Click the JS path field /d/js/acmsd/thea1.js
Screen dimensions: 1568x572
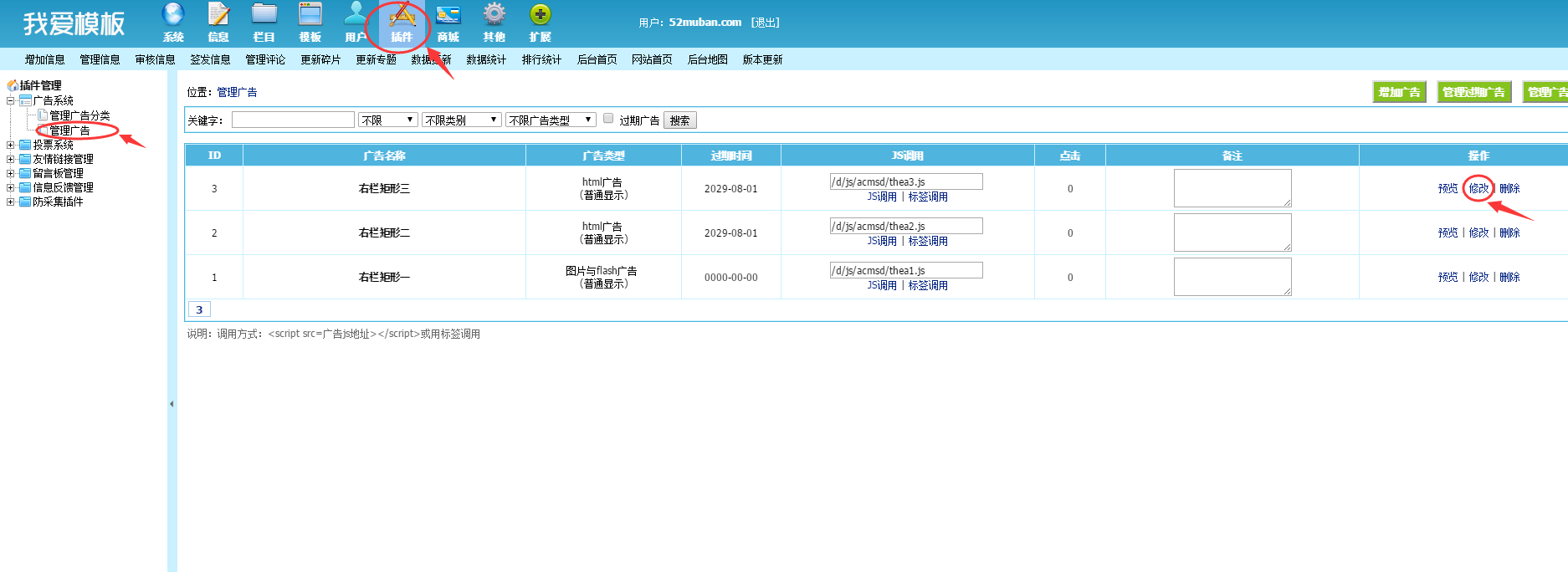tap(906, 270)
